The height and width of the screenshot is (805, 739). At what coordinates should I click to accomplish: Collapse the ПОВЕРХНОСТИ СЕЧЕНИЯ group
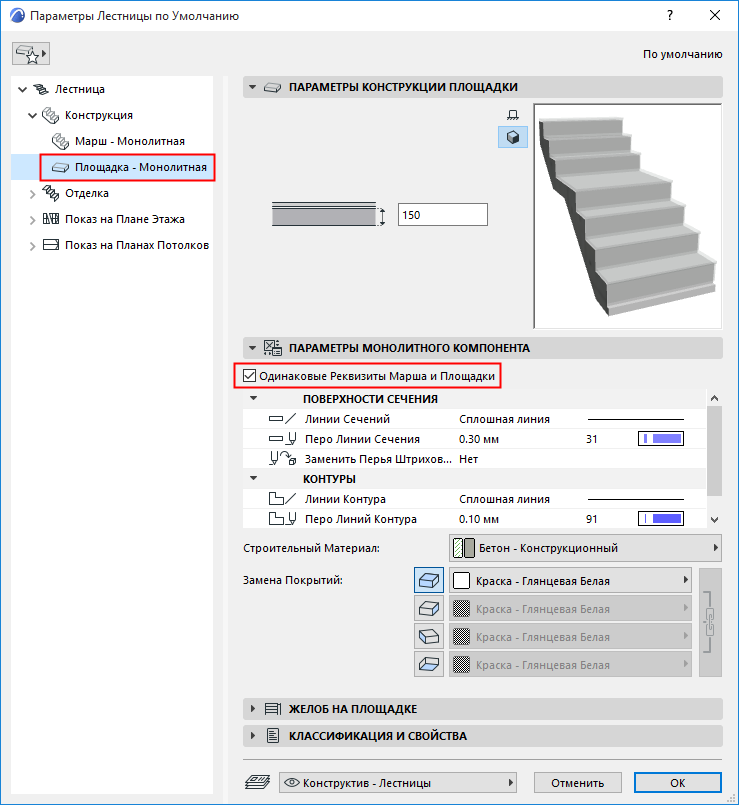tap(253, 398)
